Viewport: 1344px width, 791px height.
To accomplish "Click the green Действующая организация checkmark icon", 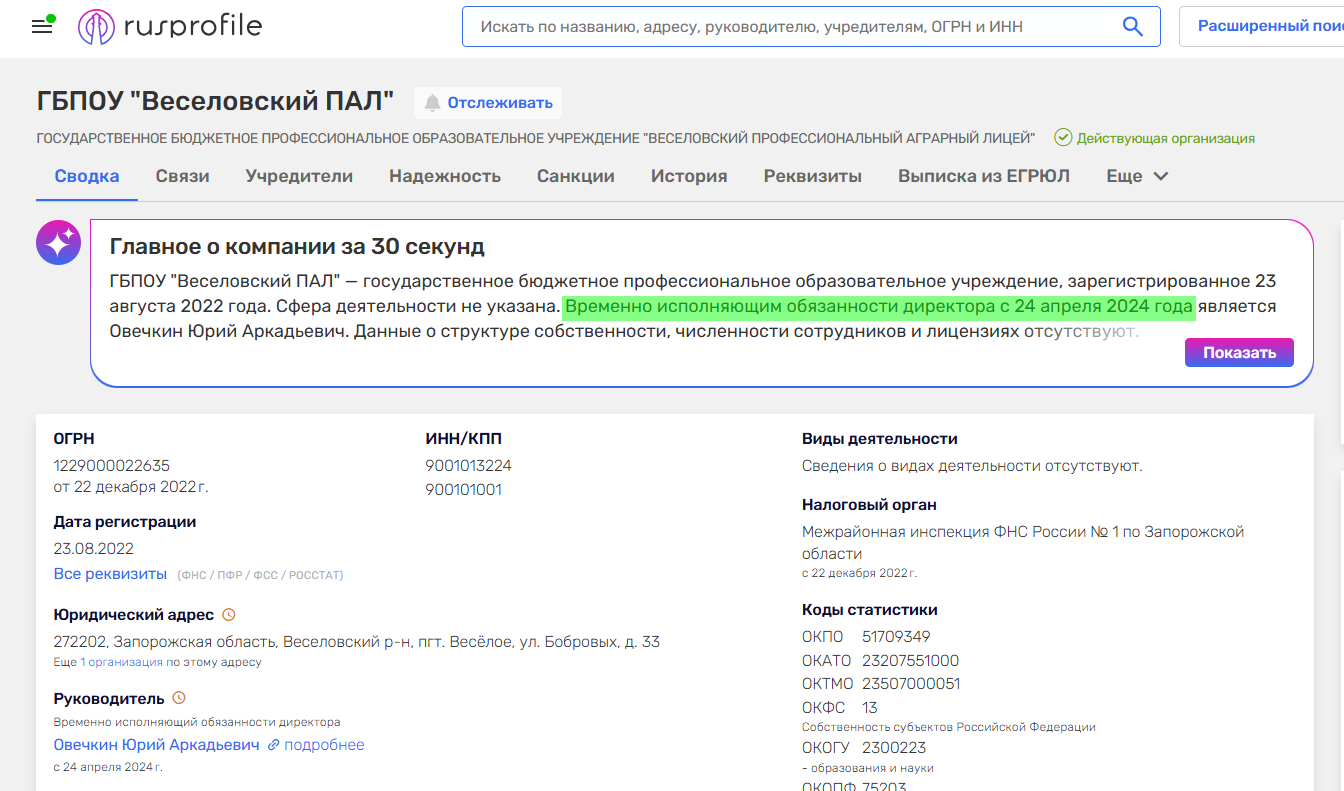I will pyautogui.click(x=1063, y=138).
